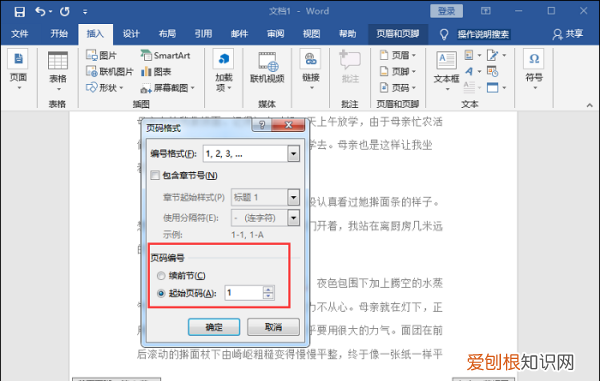Open the 页脚 (Footer) dropdown
The height and width of the screenshot is (381, 600).
tap(398, 72)
